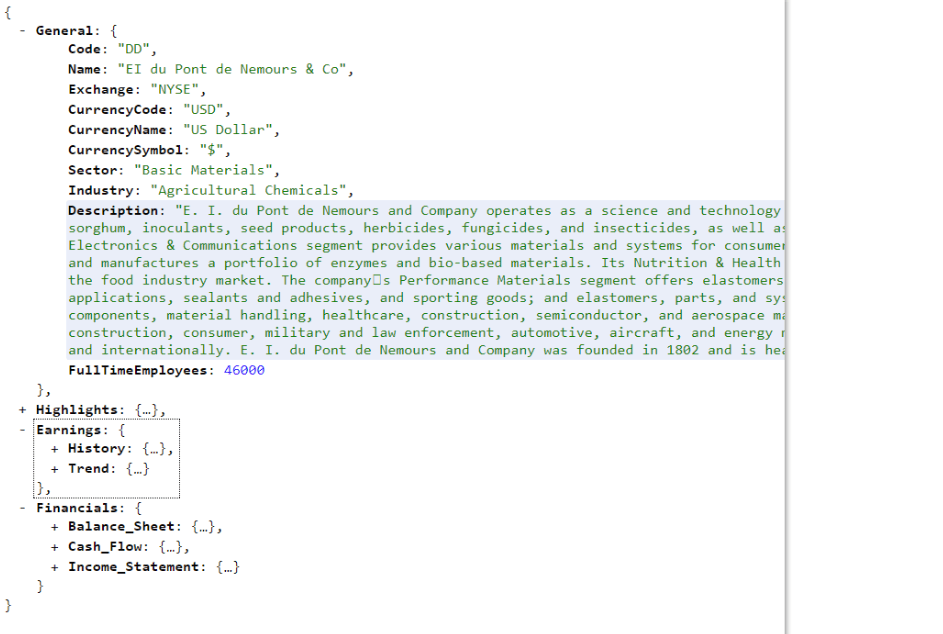Click the description line starting "and manufactures a portfolio"
943x634 pixels.
426,263
